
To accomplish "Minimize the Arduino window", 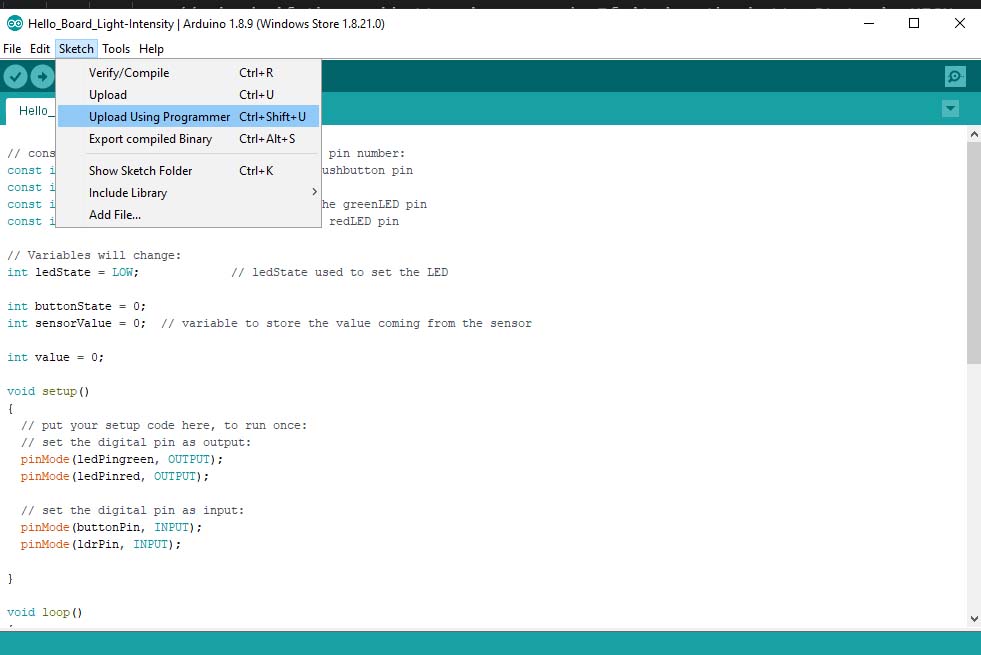I will (x=869, y=24).
